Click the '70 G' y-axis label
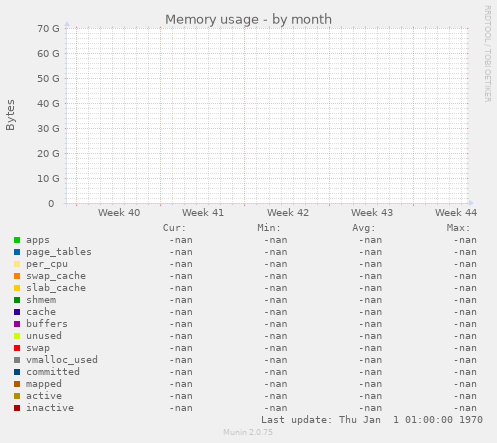Image resolution: width=497 pixels, height=443 pixels. click(x=48, y=29)
